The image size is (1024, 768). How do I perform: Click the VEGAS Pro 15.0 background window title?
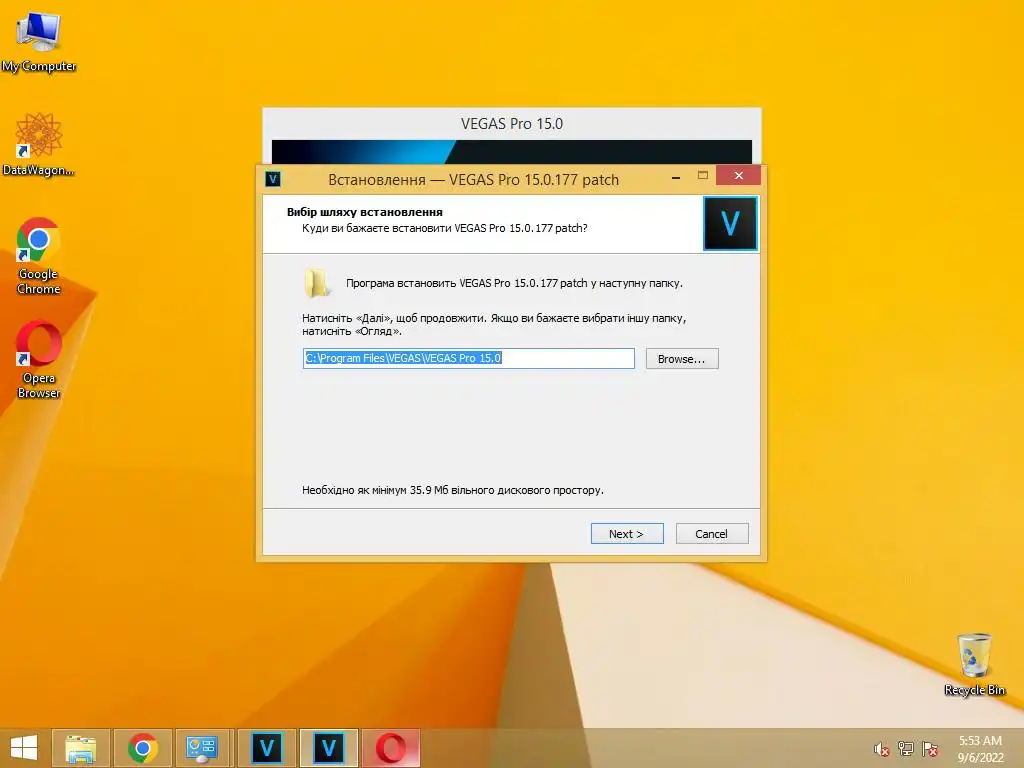(x=512, y=124)
